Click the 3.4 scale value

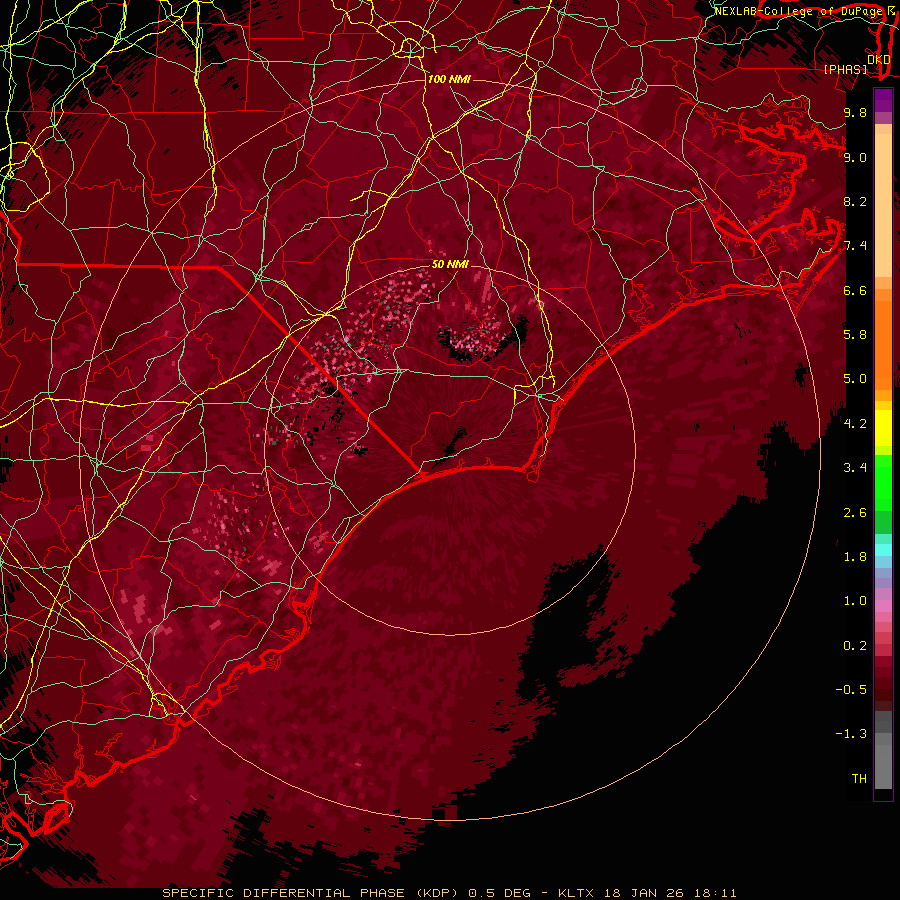[x=855, y=468]
